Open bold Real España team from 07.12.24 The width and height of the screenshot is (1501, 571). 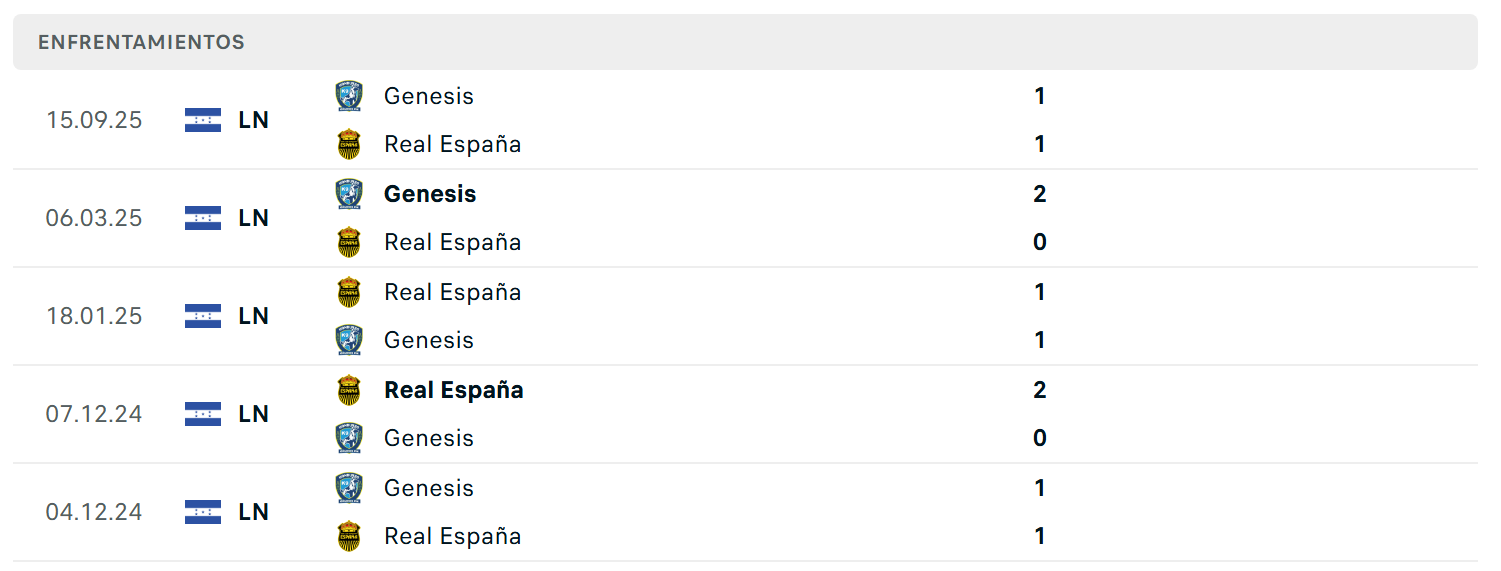[x=454, y=390]
